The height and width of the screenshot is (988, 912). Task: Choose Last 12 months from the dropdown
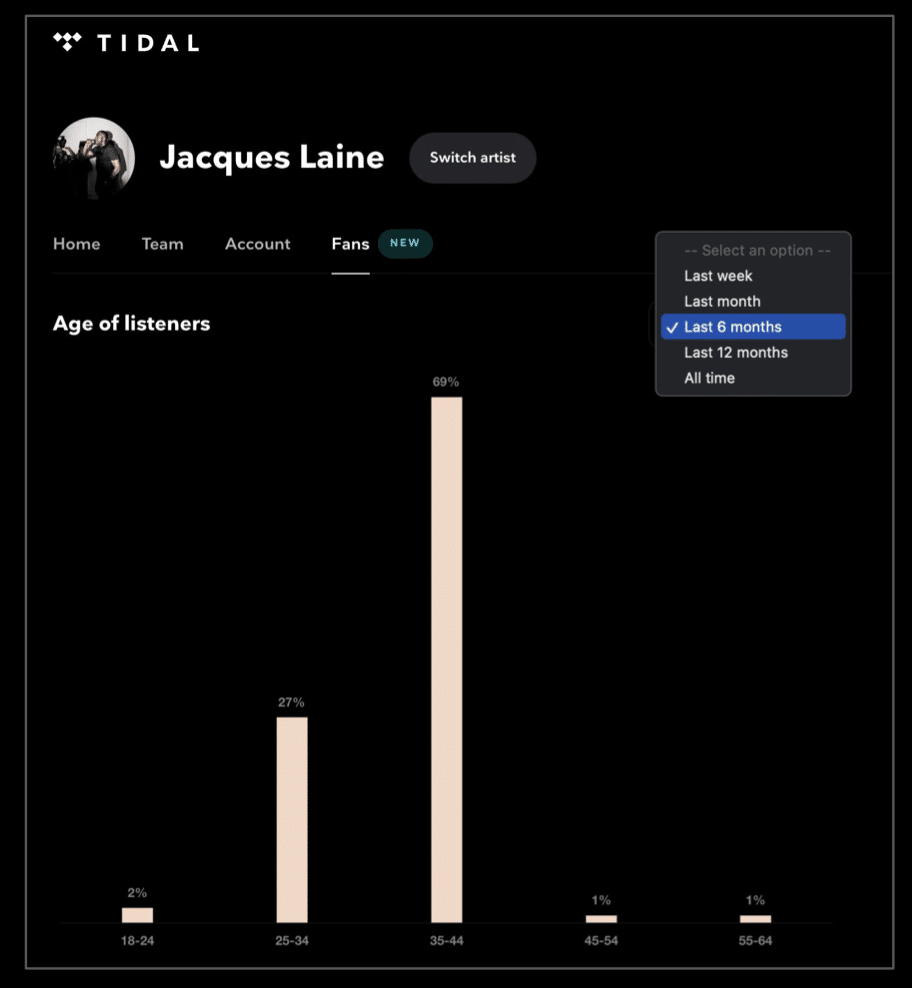[x=735, y=352]
